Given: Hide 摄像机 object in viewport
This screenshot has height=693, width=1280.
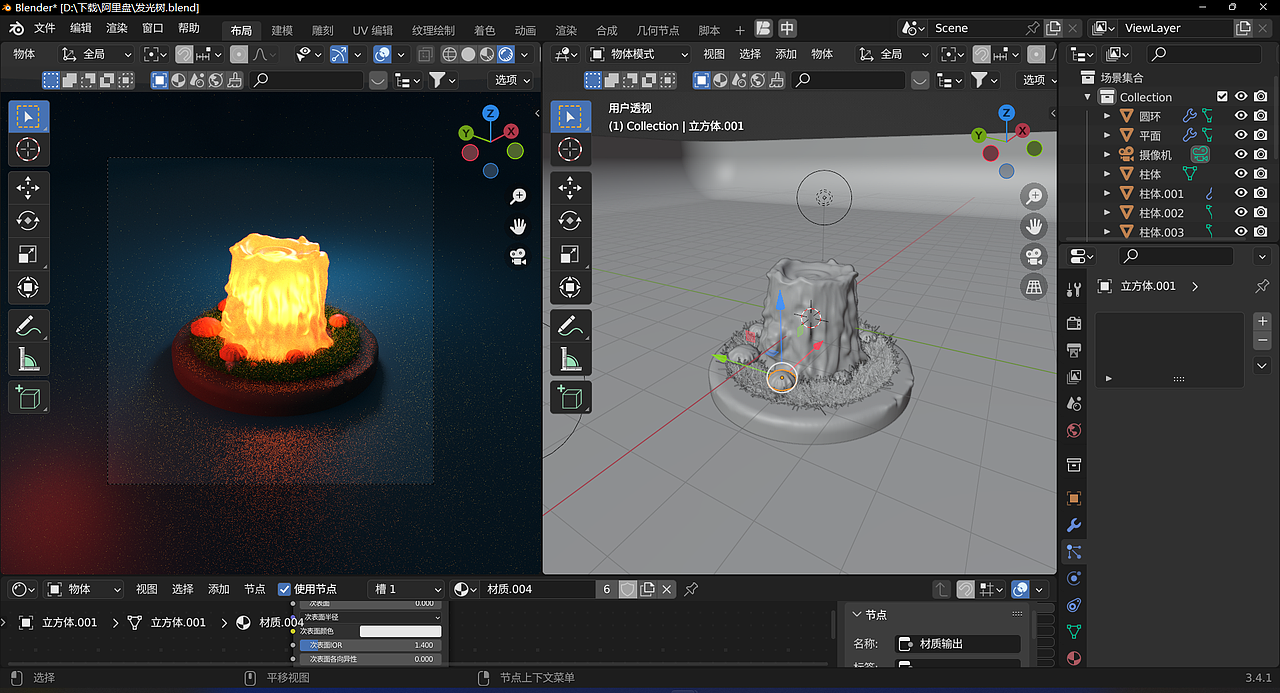Looking at the screenshot, I should pyautogui.click(x=1241, y=155).
